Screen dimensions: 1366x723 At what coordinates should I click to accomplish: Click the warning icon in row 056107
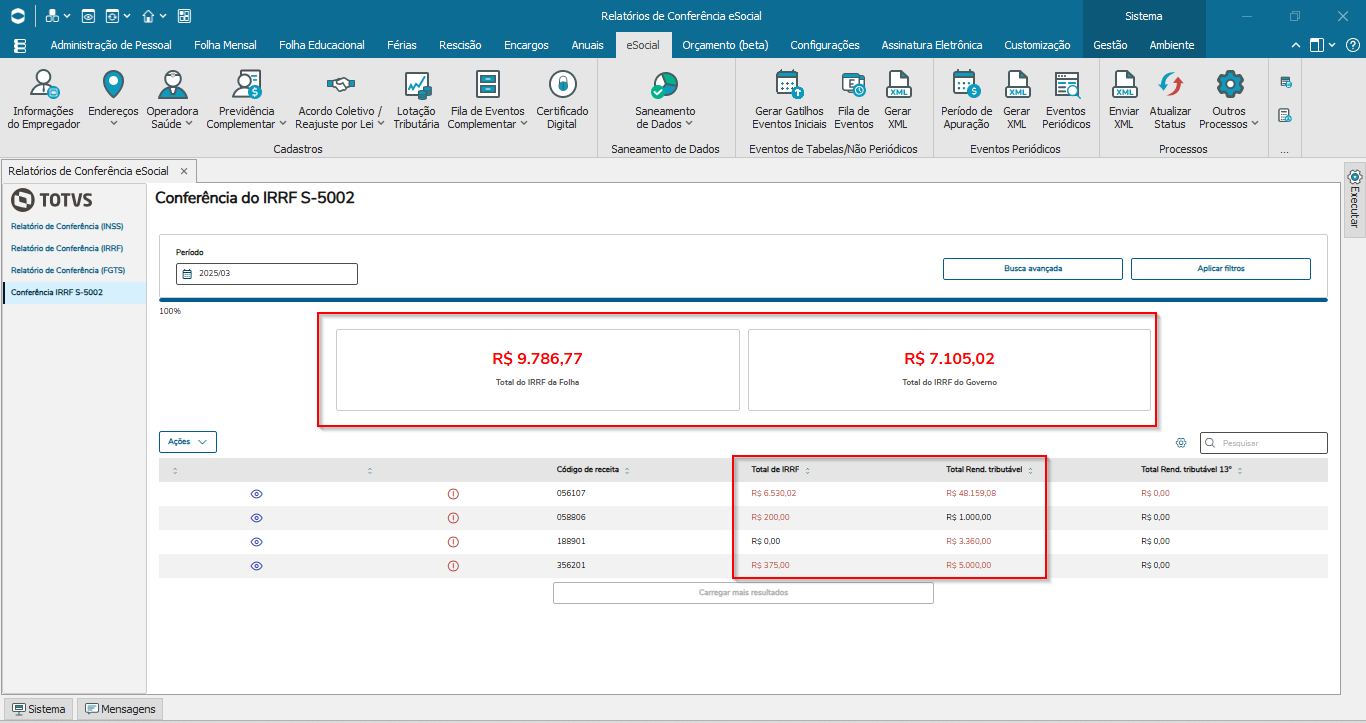tap(453, 494)
